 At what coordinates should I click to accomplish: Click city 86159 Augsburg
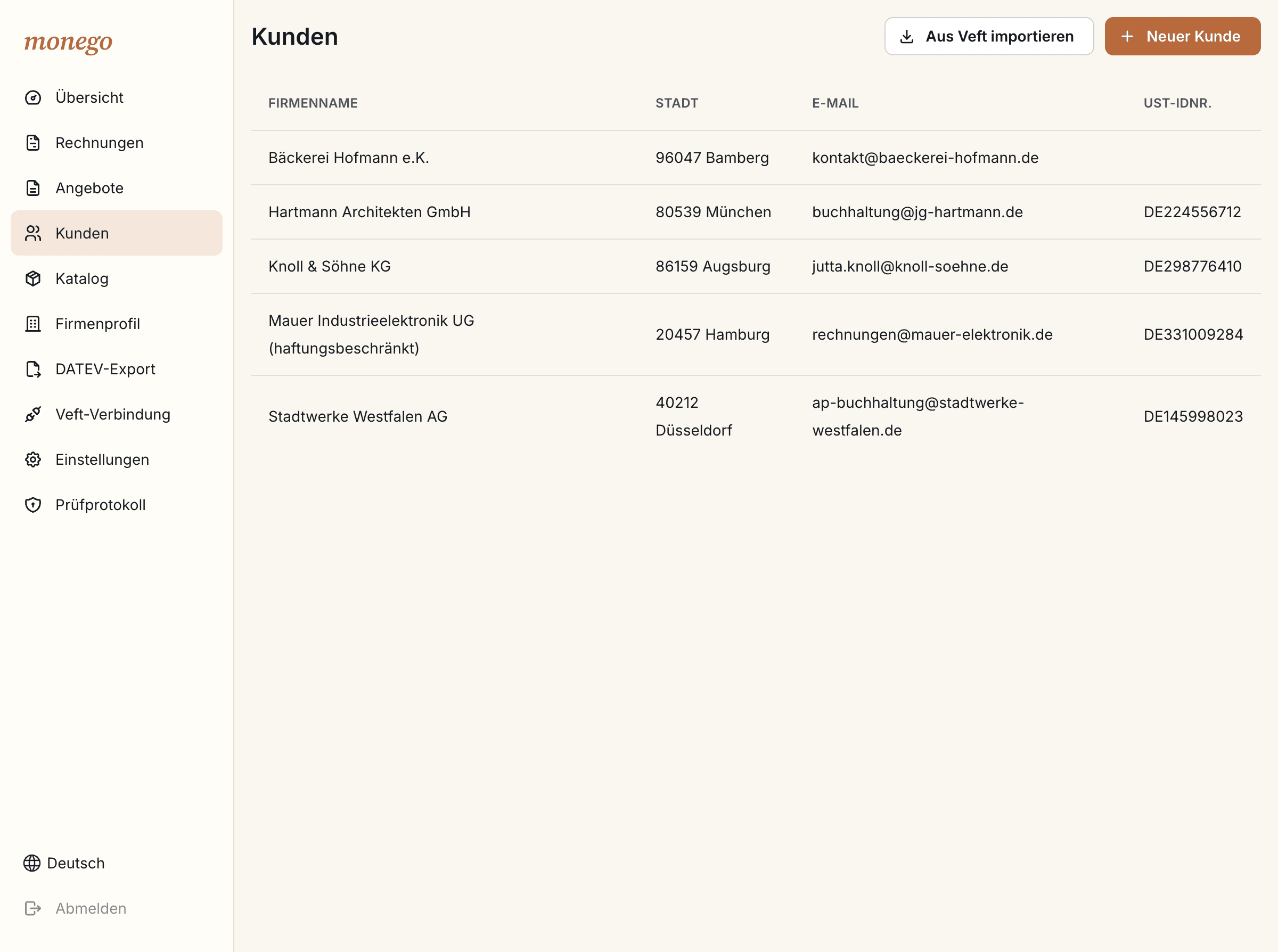pyautogui.click(x=713, y=266)
